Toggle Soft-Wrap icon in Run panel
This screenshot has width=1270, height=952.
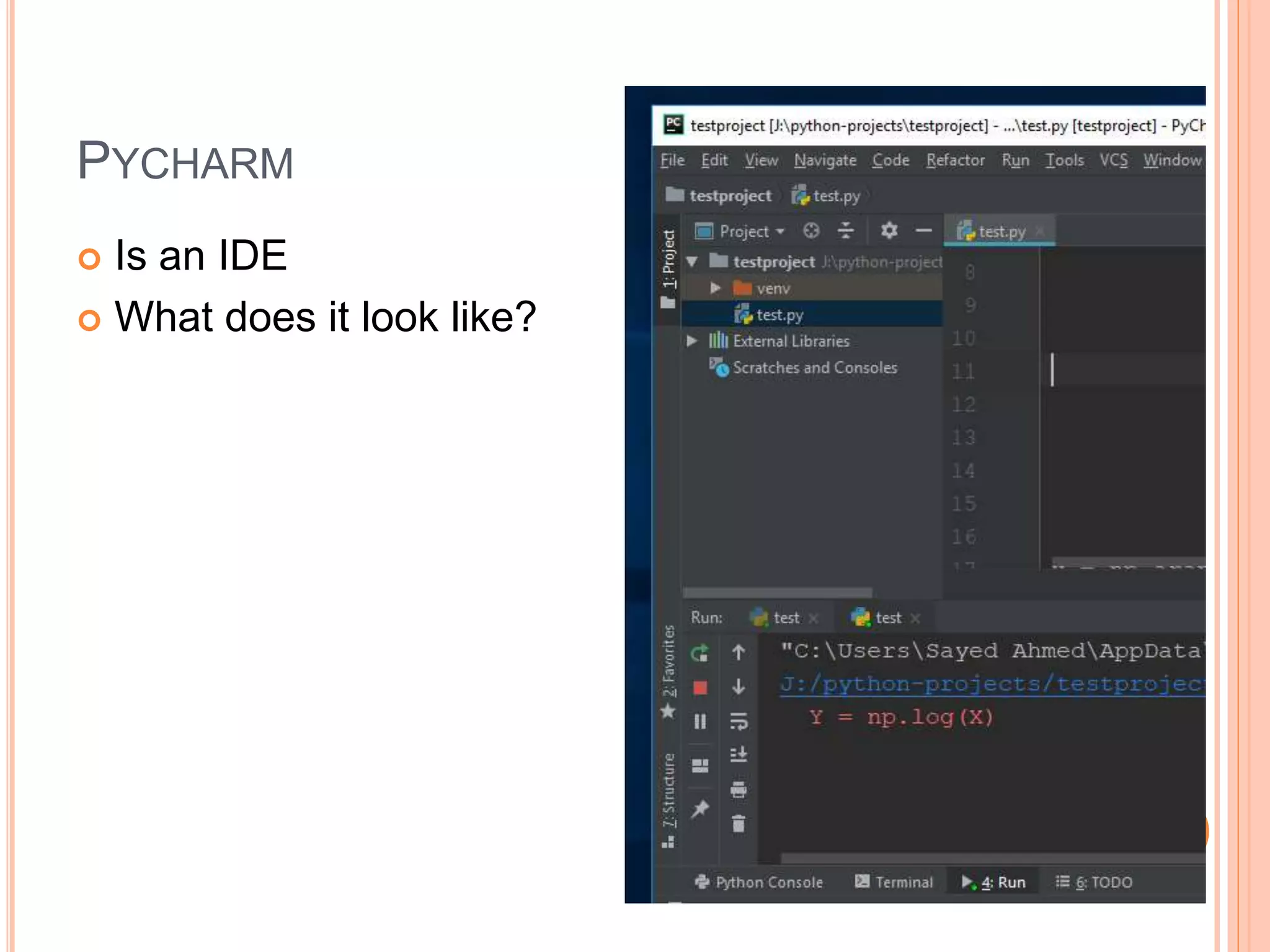click(739, 721)
